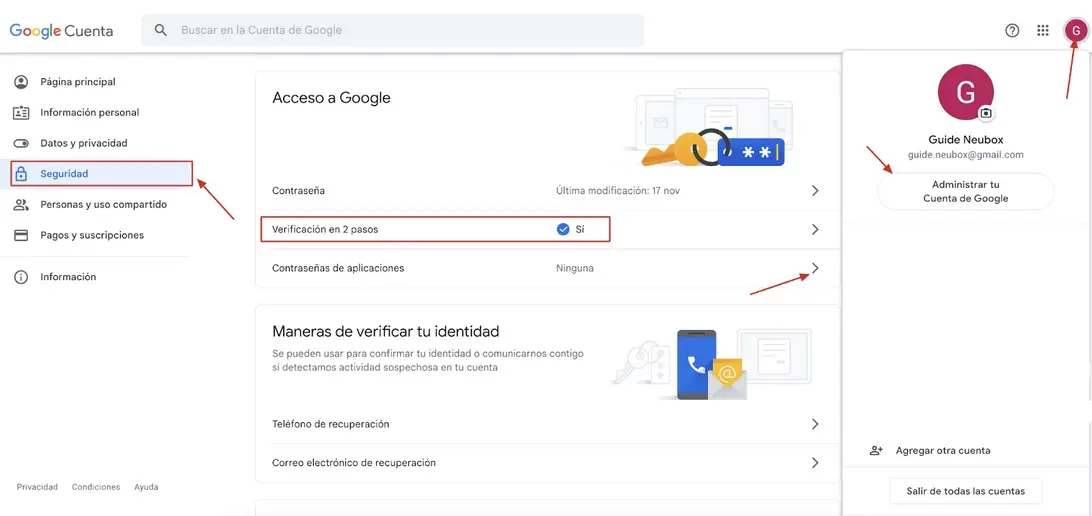
Task: Open the Google apps grid icon
Action: [1043, 31]
